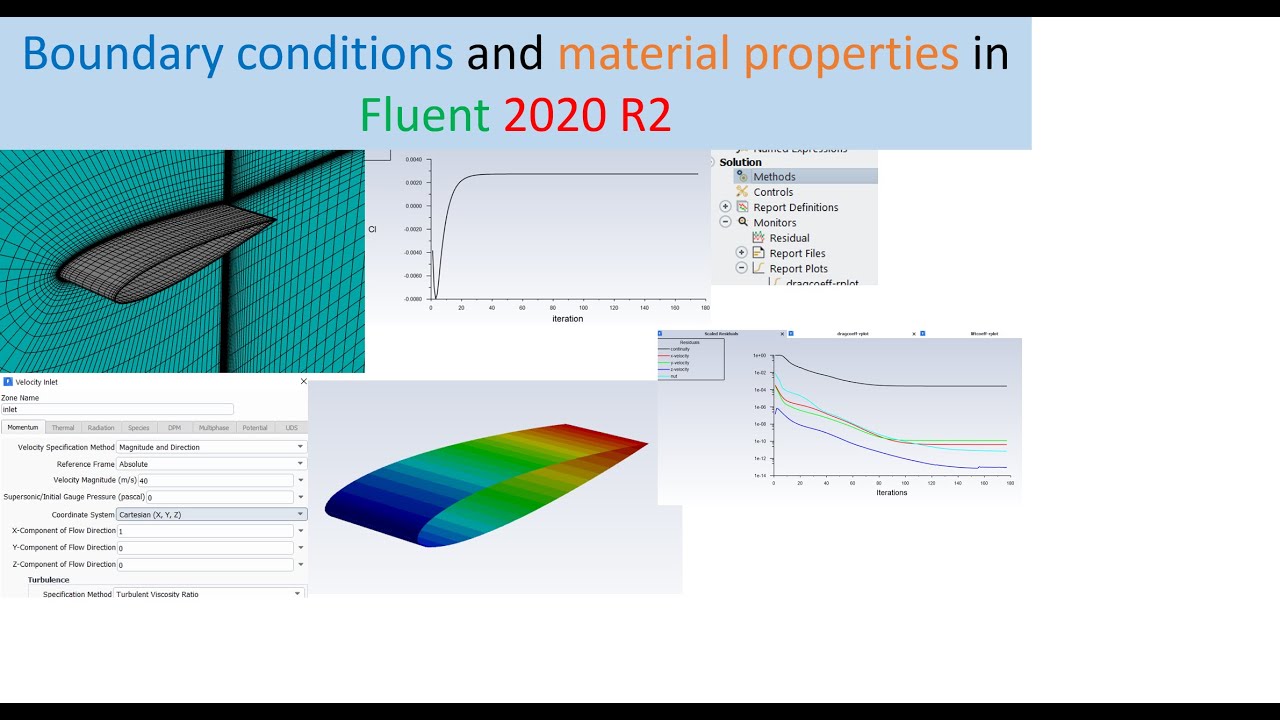Select the Scaled Residuals plot tab
This screenshot has height=720, width=1280.
pyautogui.click(x=722, y=333)
